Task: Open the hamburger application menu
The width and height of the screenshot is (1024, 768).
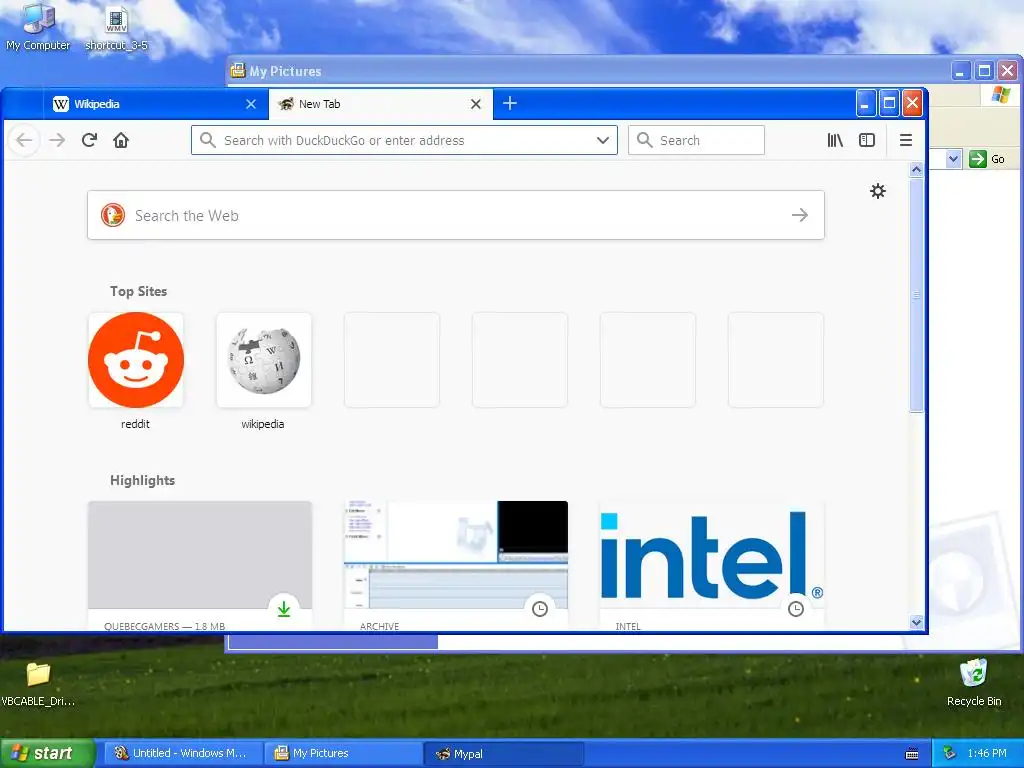Action: coord(906,140)
